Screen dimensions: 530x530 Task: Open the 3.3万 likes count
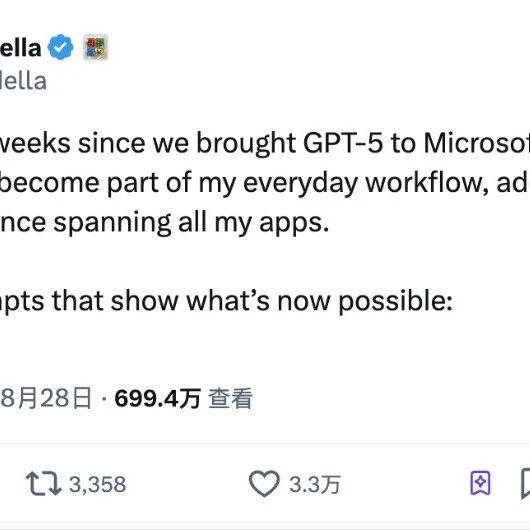coord(314,484)
